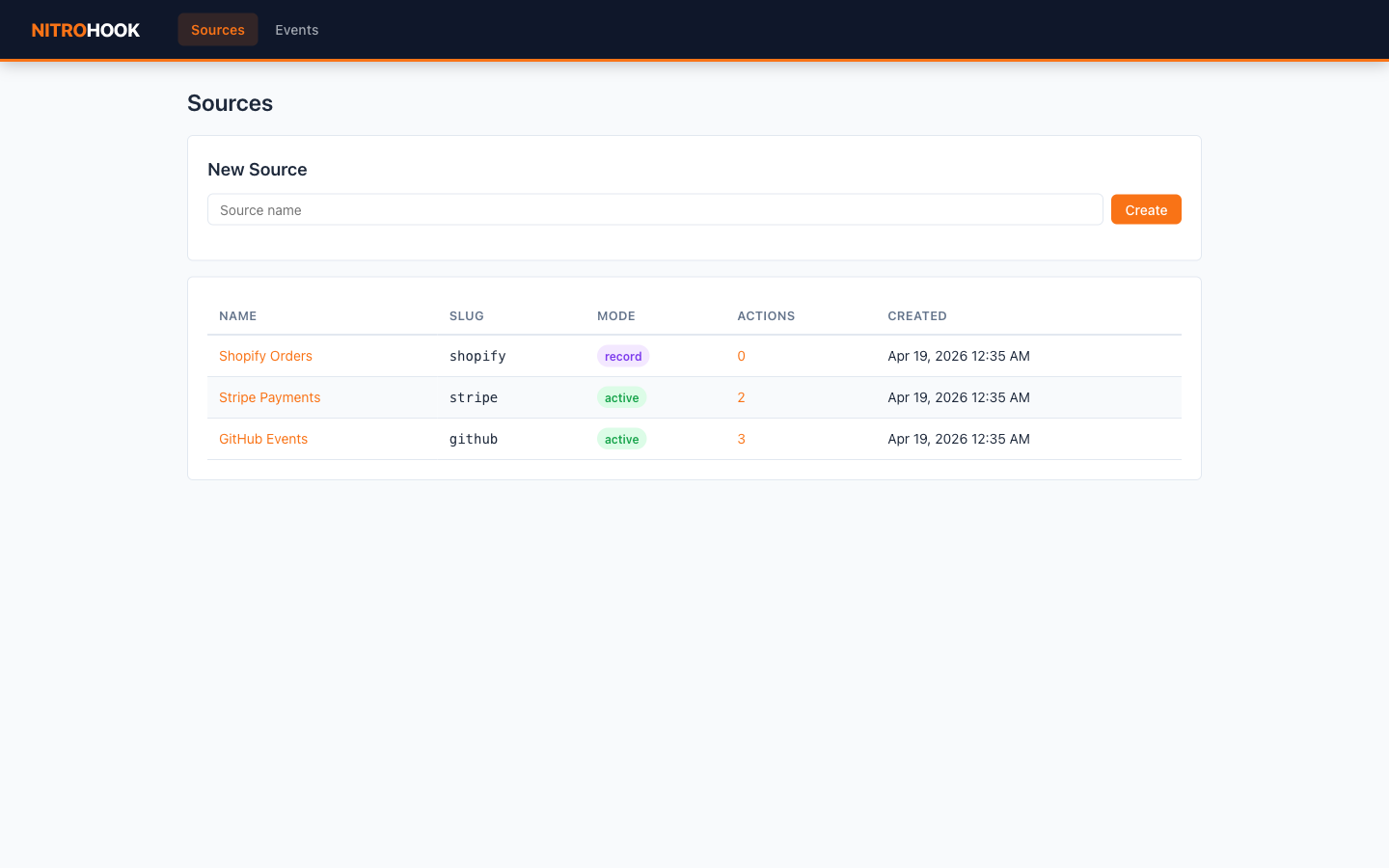Open Shopify Orders actions count 0

[741, 356]
